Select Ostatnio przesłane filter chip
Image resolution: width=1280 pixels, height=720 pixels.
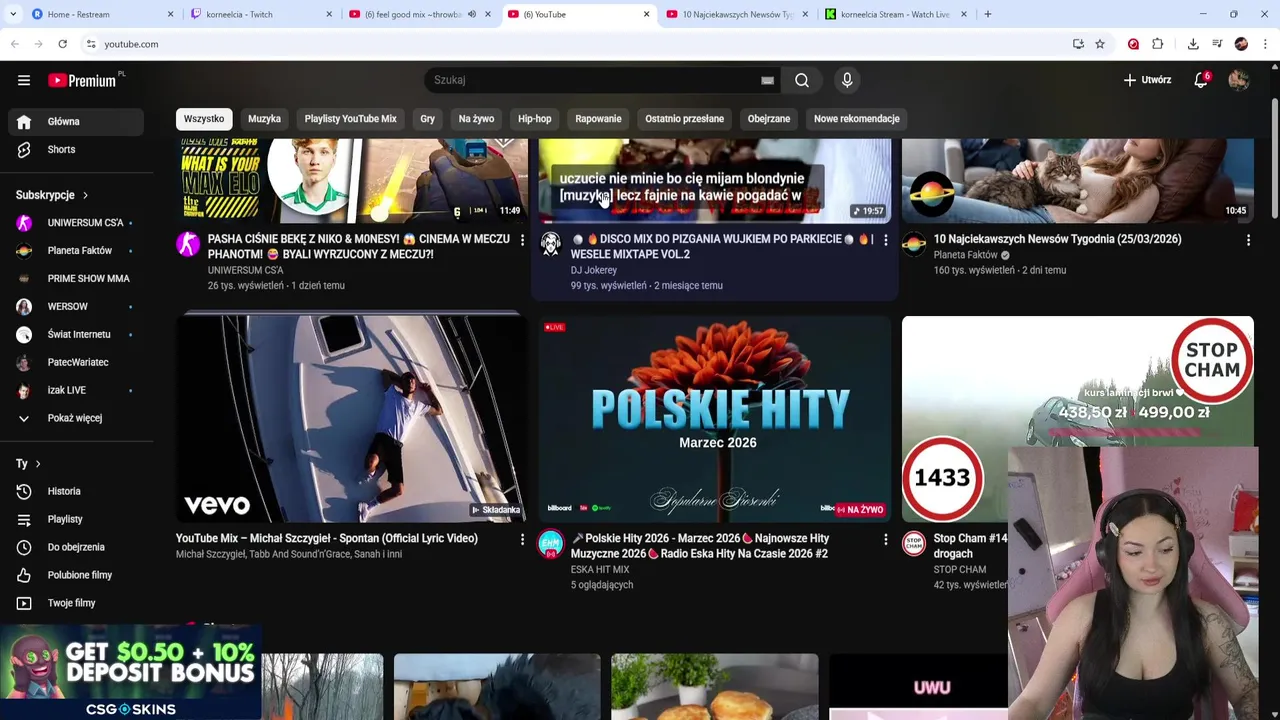pyautogui.click(x=684, y=118)
